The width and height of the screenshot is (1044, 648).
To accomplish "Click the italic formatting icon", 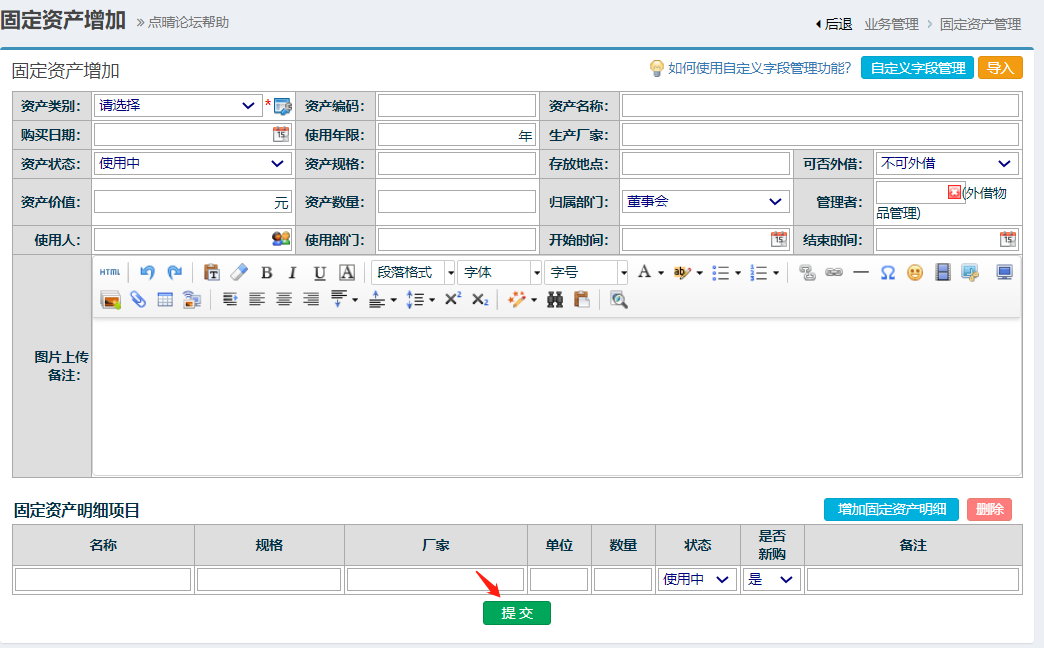I will coord(292,273).
